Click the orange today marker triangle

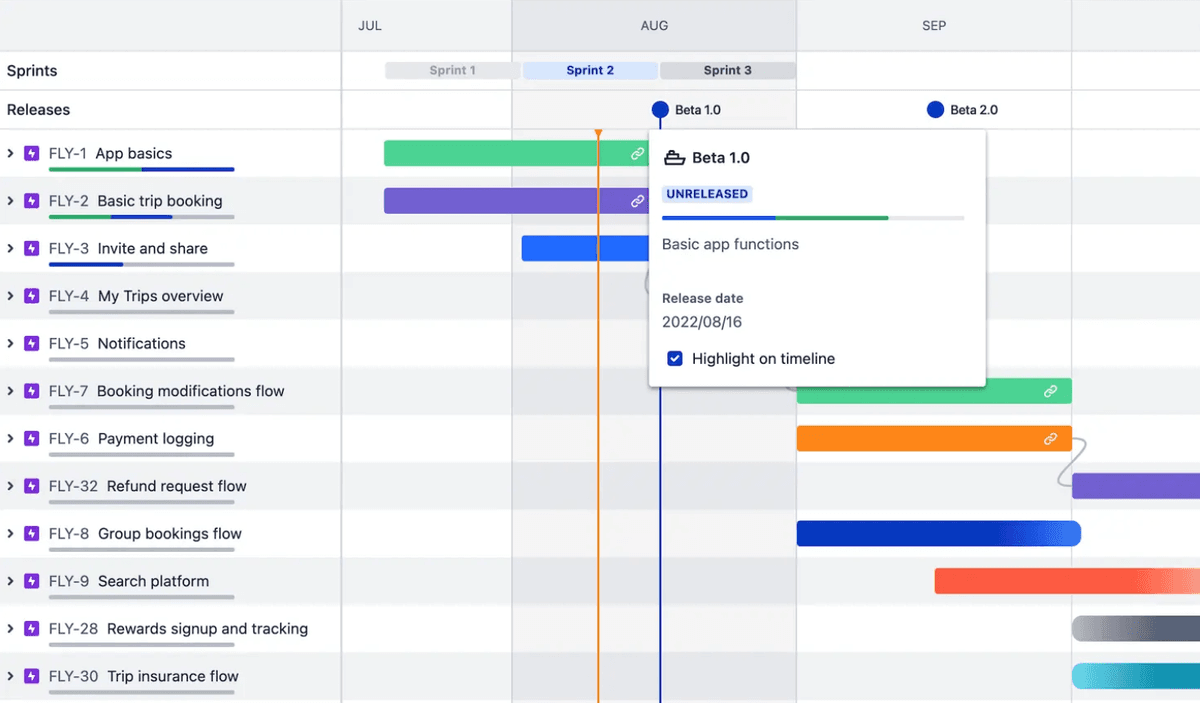(598, 133)
